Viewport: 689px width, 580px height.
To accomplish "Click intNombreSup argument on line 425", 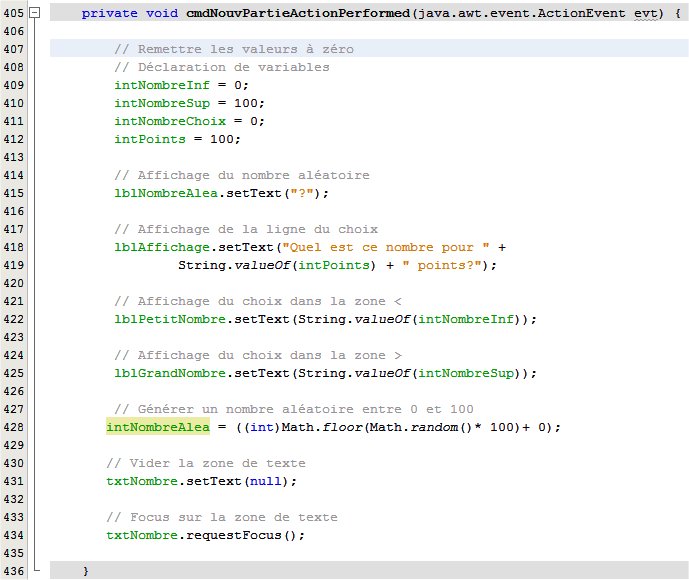I will click(x=466, y=373).
